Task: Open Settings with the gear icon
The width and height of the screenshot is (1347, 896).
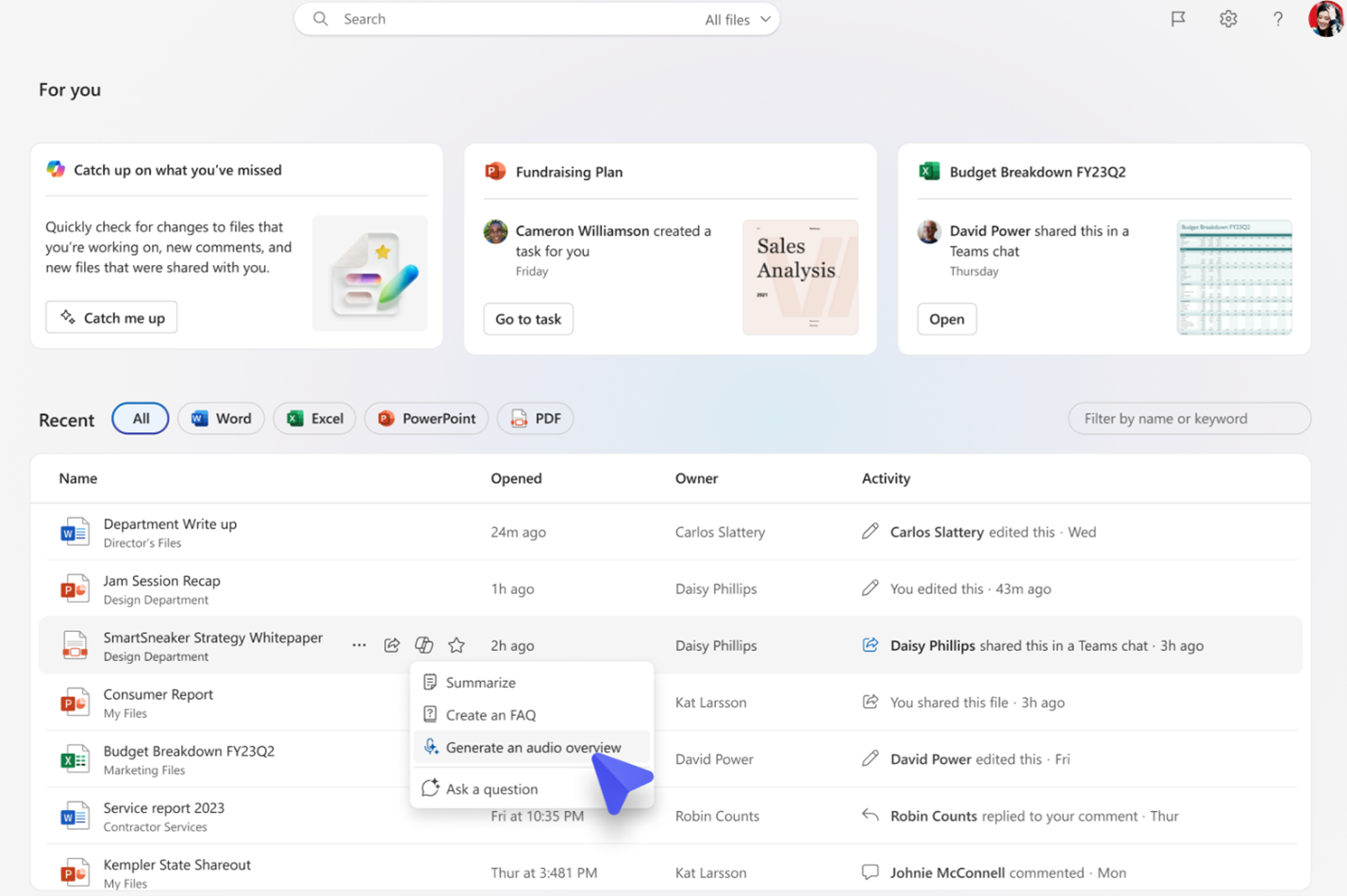Action: (x=1228, y=18)
